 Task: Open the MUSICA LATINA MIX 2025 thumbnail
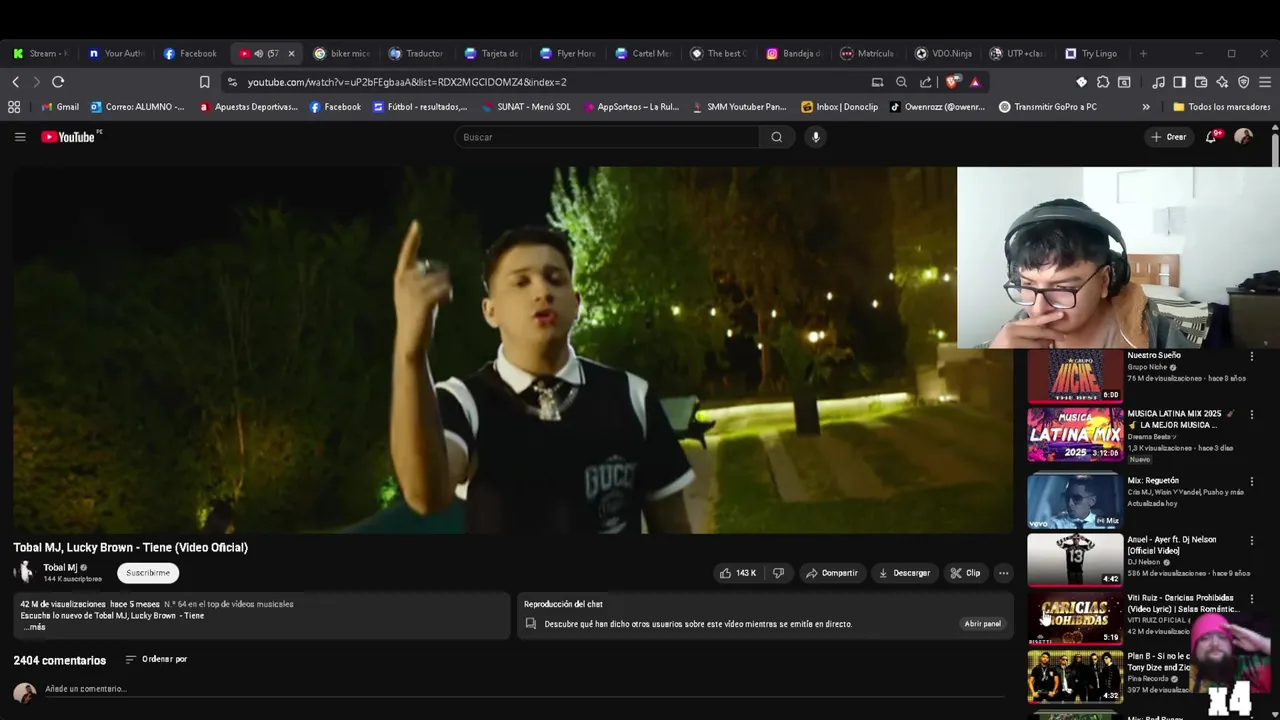[1075, 435]
